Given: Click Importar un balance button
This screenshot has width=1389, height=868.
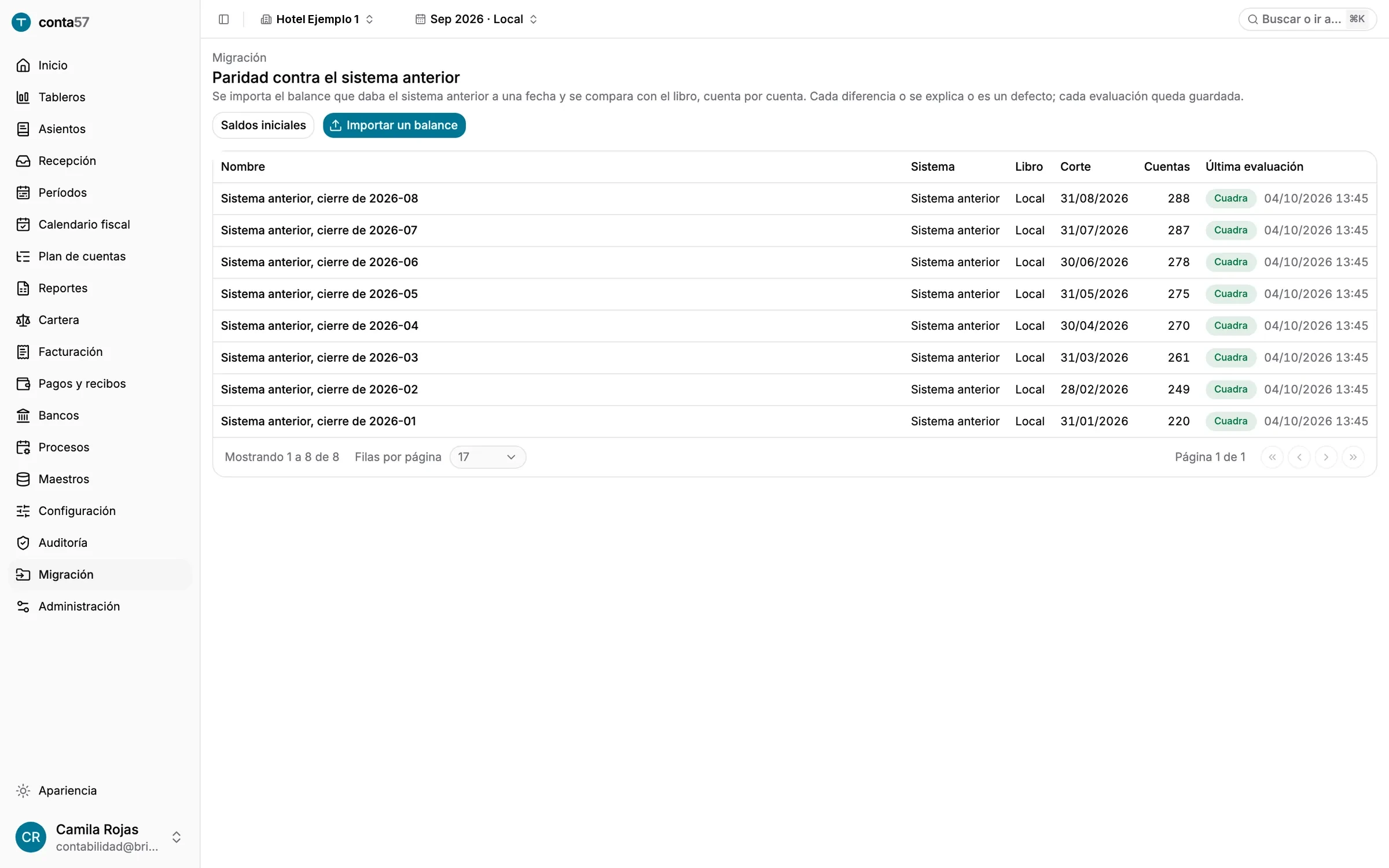Looking at the screenshot, I should 394,126.
